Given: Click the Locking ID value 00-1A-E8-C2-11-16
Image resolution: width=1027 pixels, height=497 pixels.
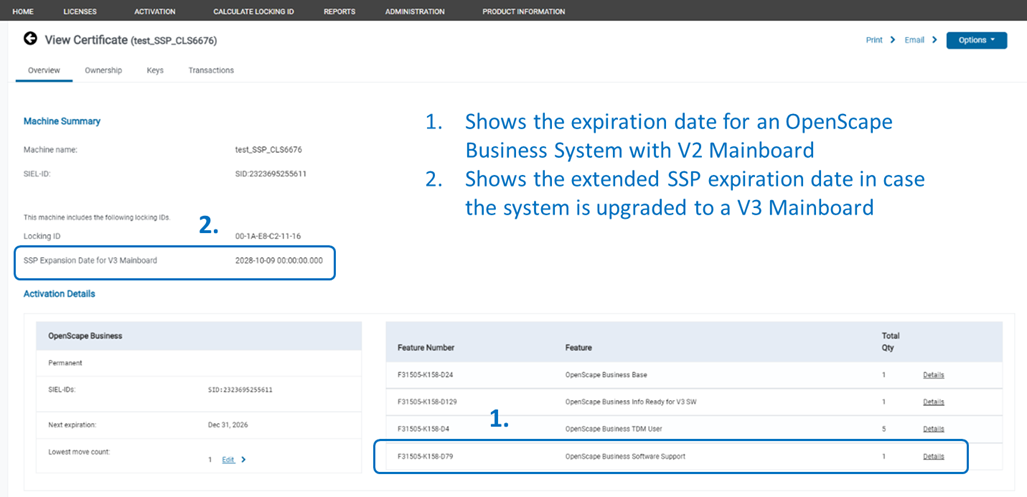Looking at the screenshot, I should 268,236.
